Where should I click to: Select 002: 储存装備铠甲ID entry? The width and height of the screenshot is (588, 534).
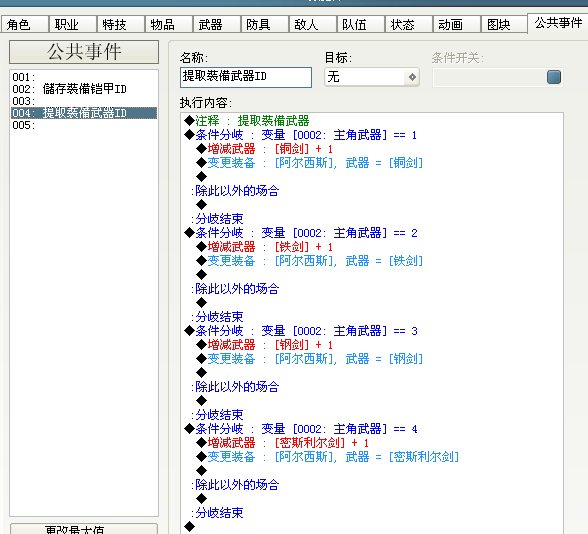tap(84, 89)
